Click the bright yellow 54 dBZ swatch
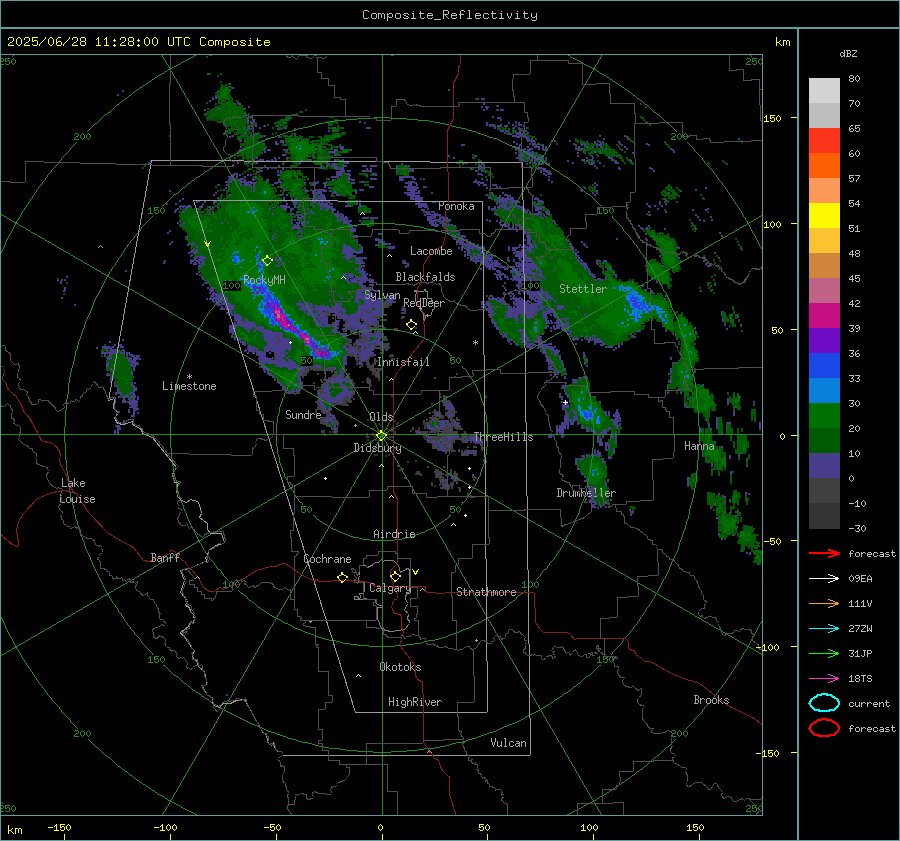Screen dimensions: 900x841 824,216
